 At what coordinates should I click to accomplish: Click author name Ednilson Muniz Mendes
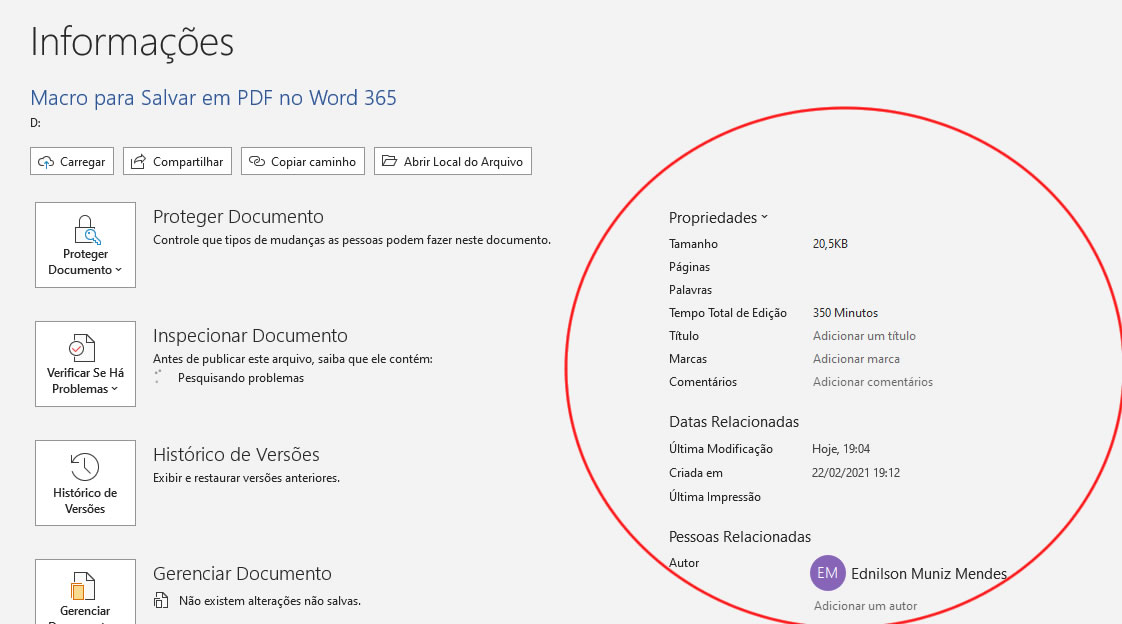point(929,573)
